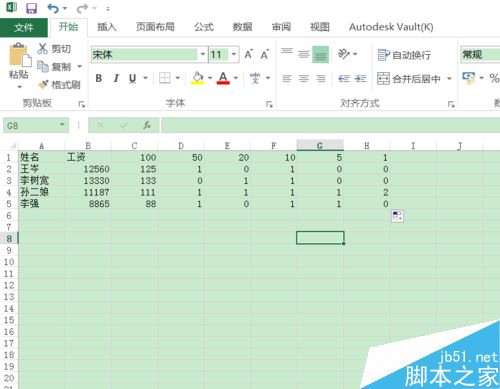Screen dimensions: 500x389
Task: Click the Undo arrow icon
Action: click(x=54, y=8)
